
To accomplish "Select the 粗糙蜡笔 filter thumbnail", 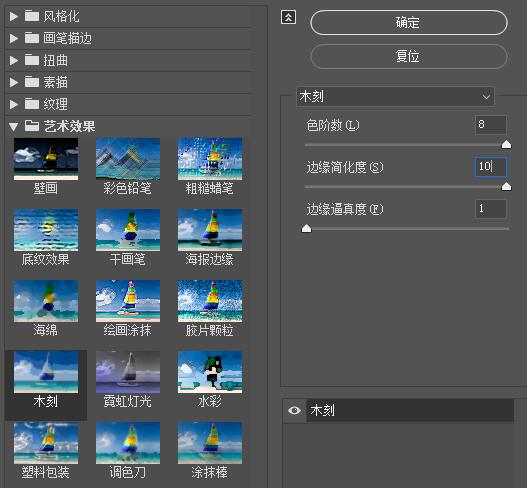I will click(x=210, y=159).
